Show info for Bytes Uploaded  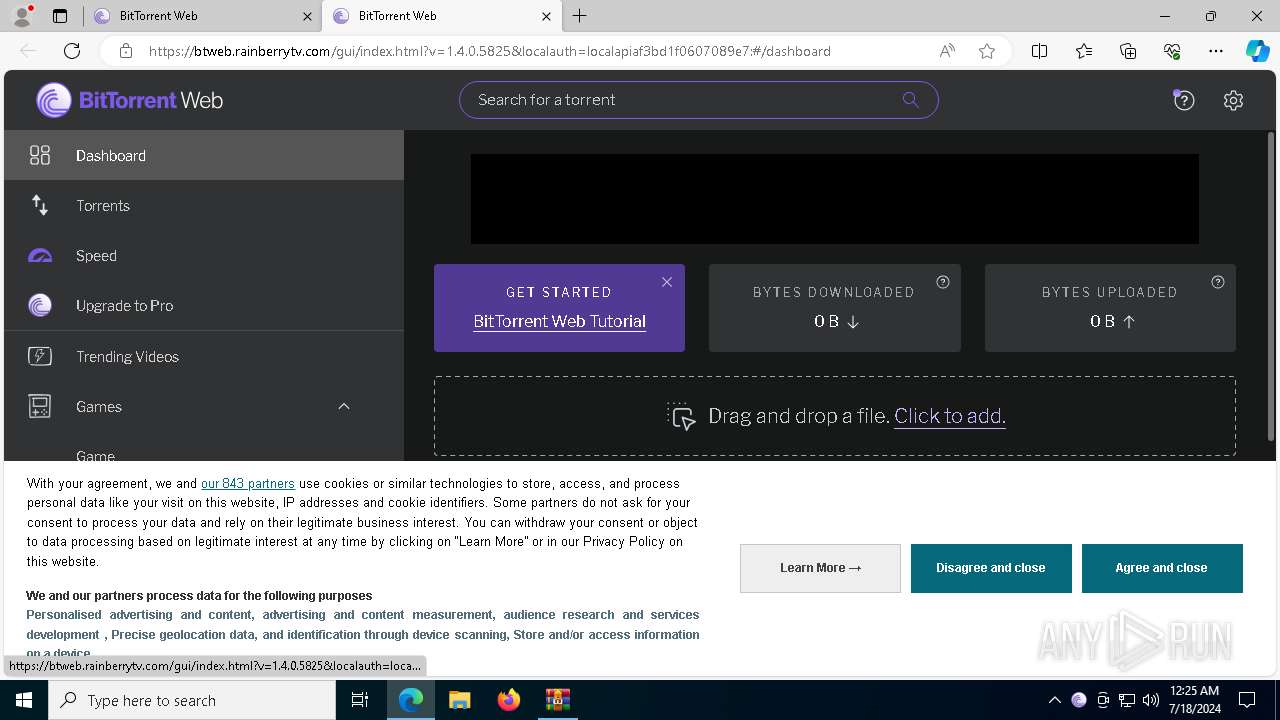1217,282
